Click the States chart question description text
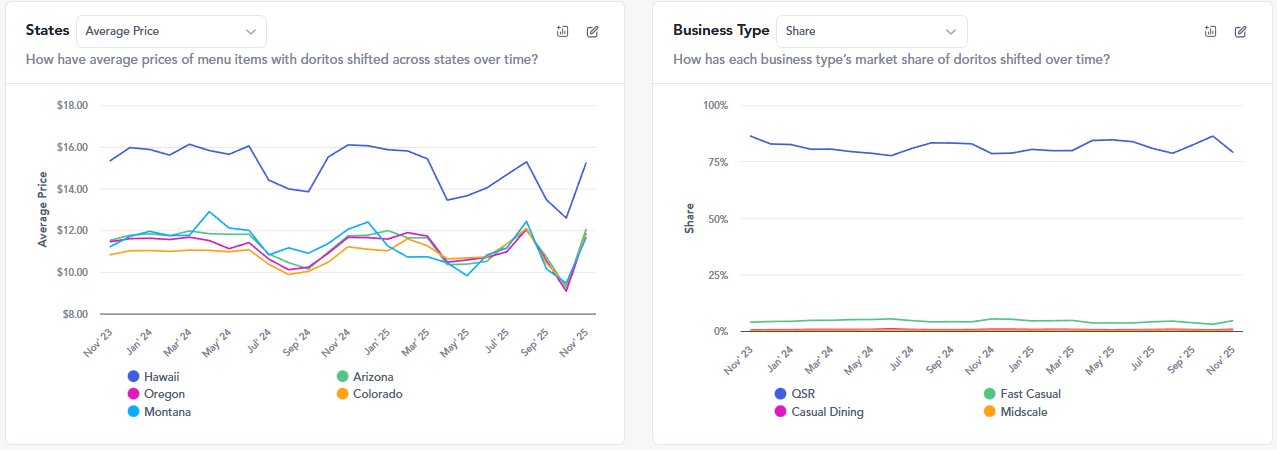1277x450 pixels. click(281, 60)
